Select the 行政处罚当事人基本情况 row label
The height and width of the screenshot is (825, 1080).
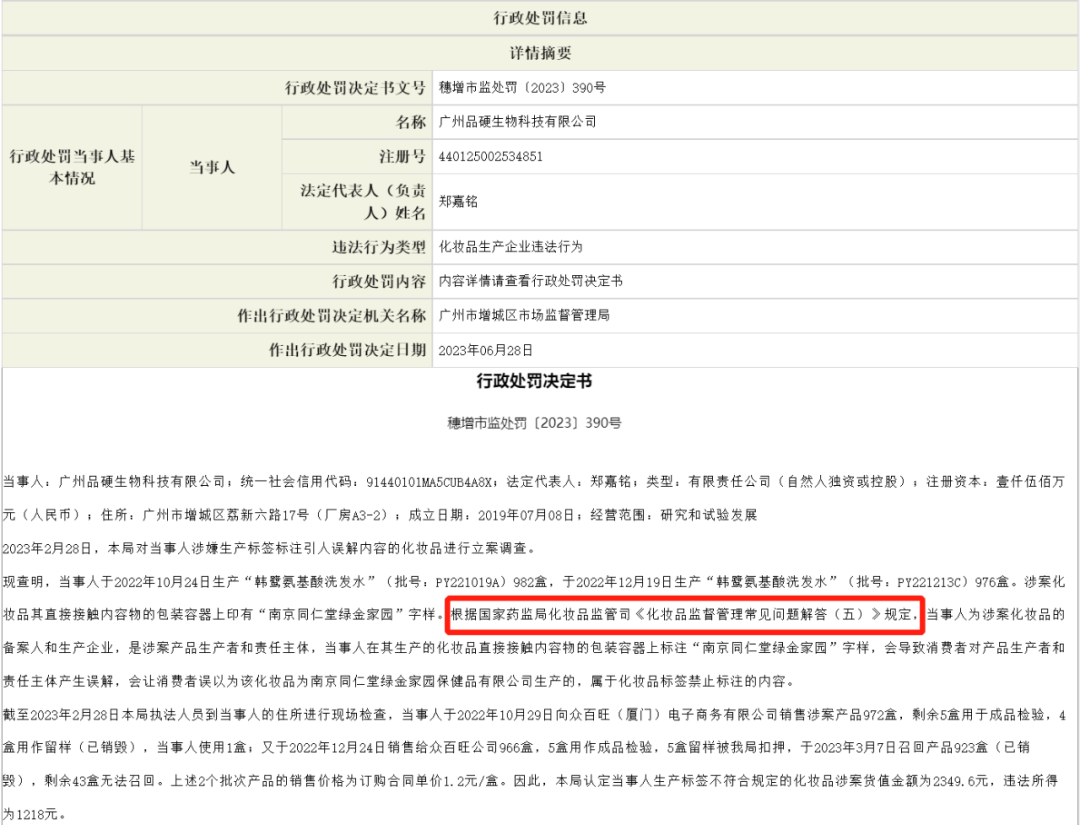pyautogui.click(x=71, y=166)
